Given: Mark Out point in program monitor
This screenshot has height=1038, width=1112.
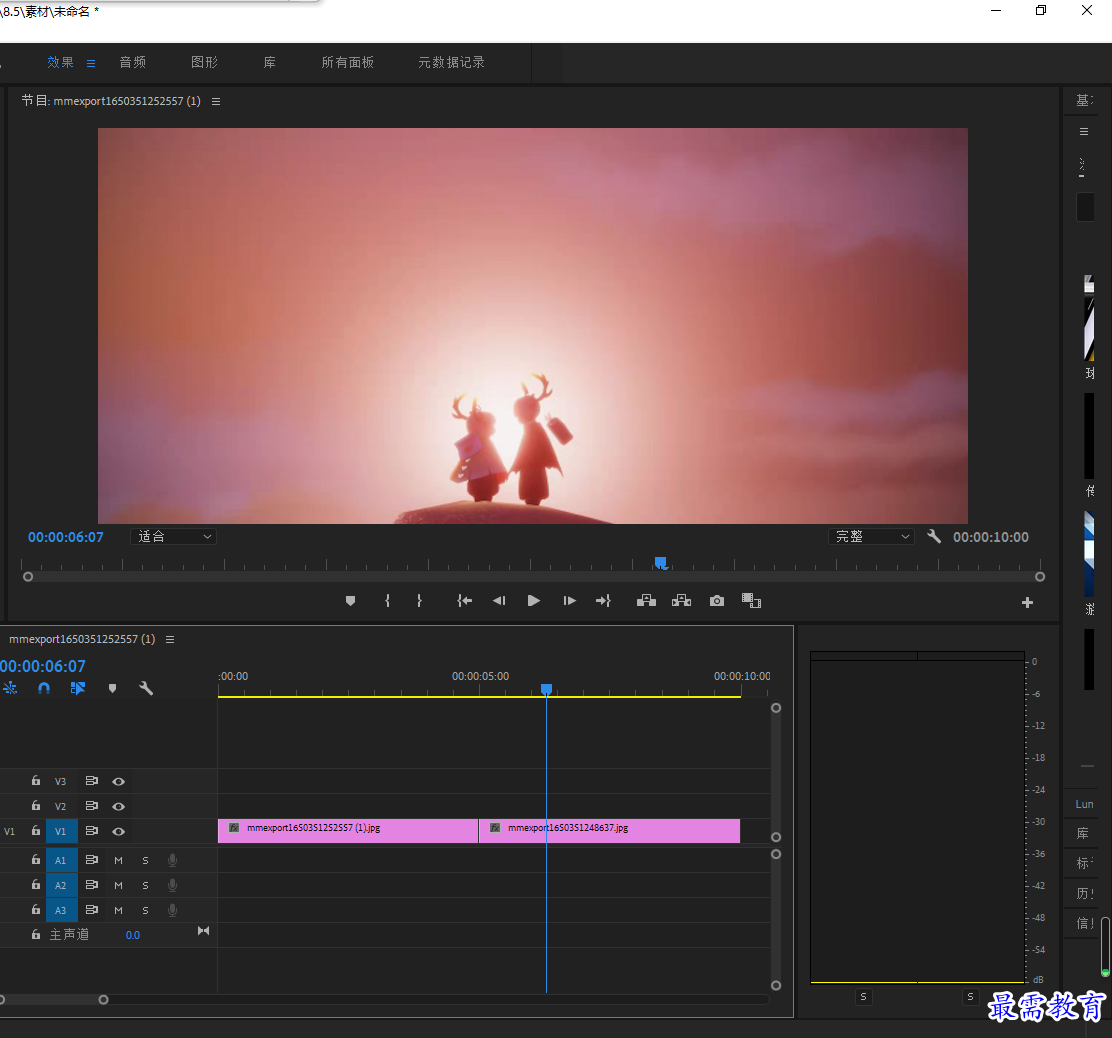Looking at the screenshot, I should [x=419, y=601].
